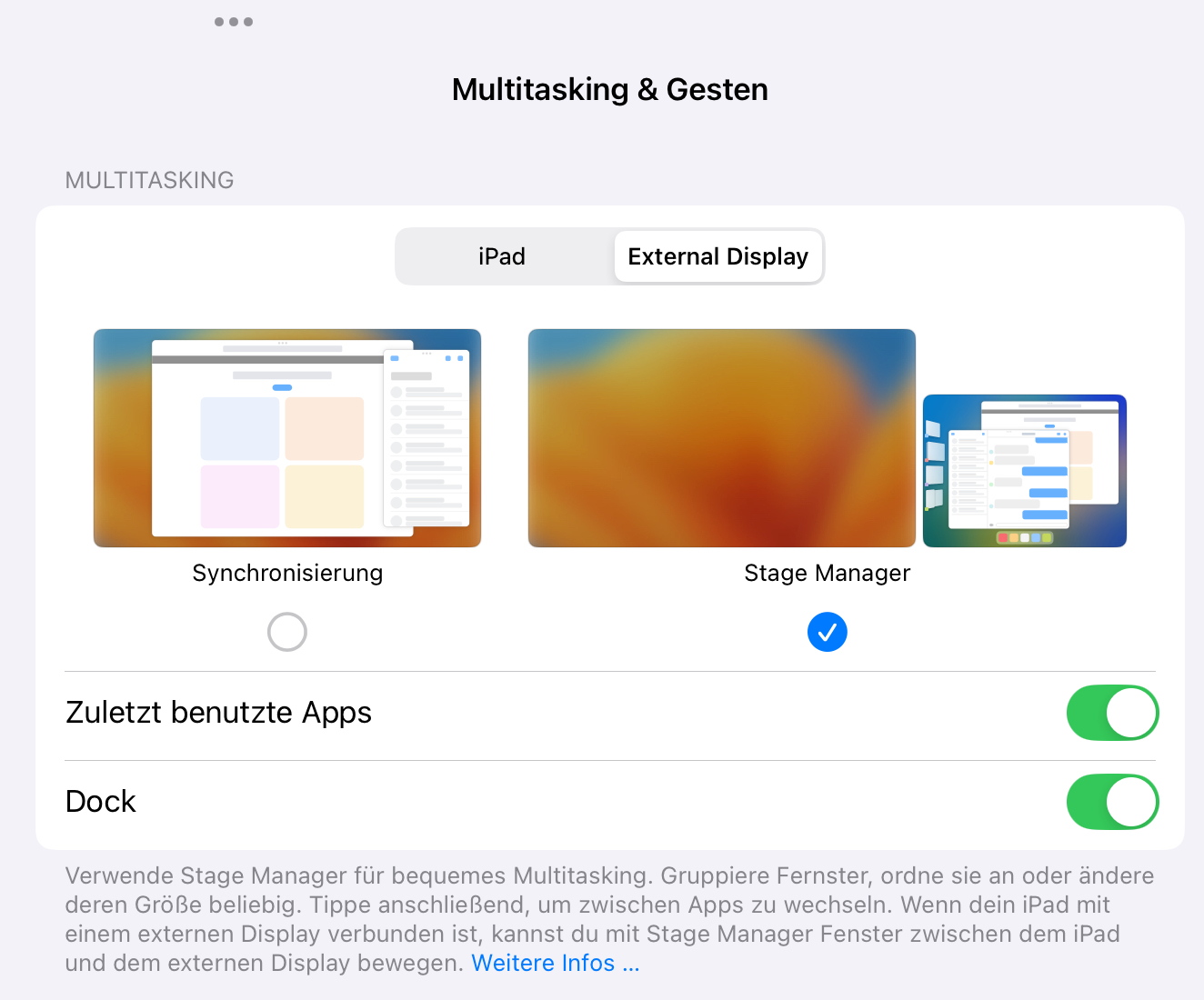Open the Weitere Infos link
This screenshot has width=1204, height=1000.
556,963
